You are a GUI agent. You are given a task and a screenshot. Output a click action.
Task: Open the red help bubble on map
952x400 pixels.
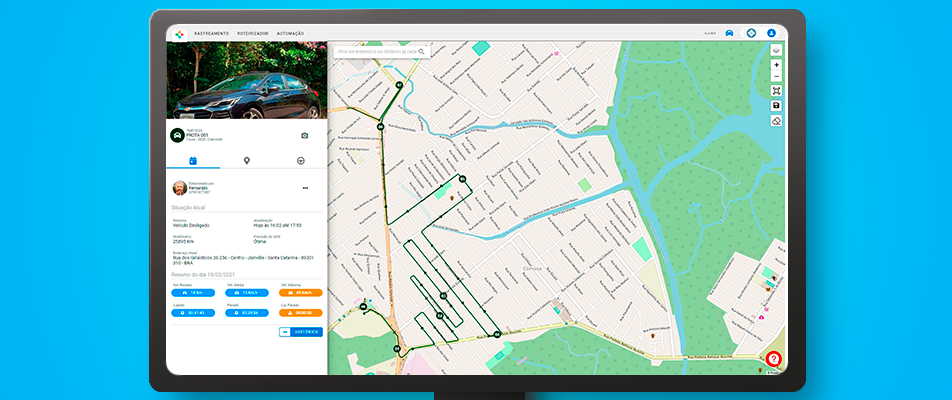pyautogui.click(x=773, y=359)
